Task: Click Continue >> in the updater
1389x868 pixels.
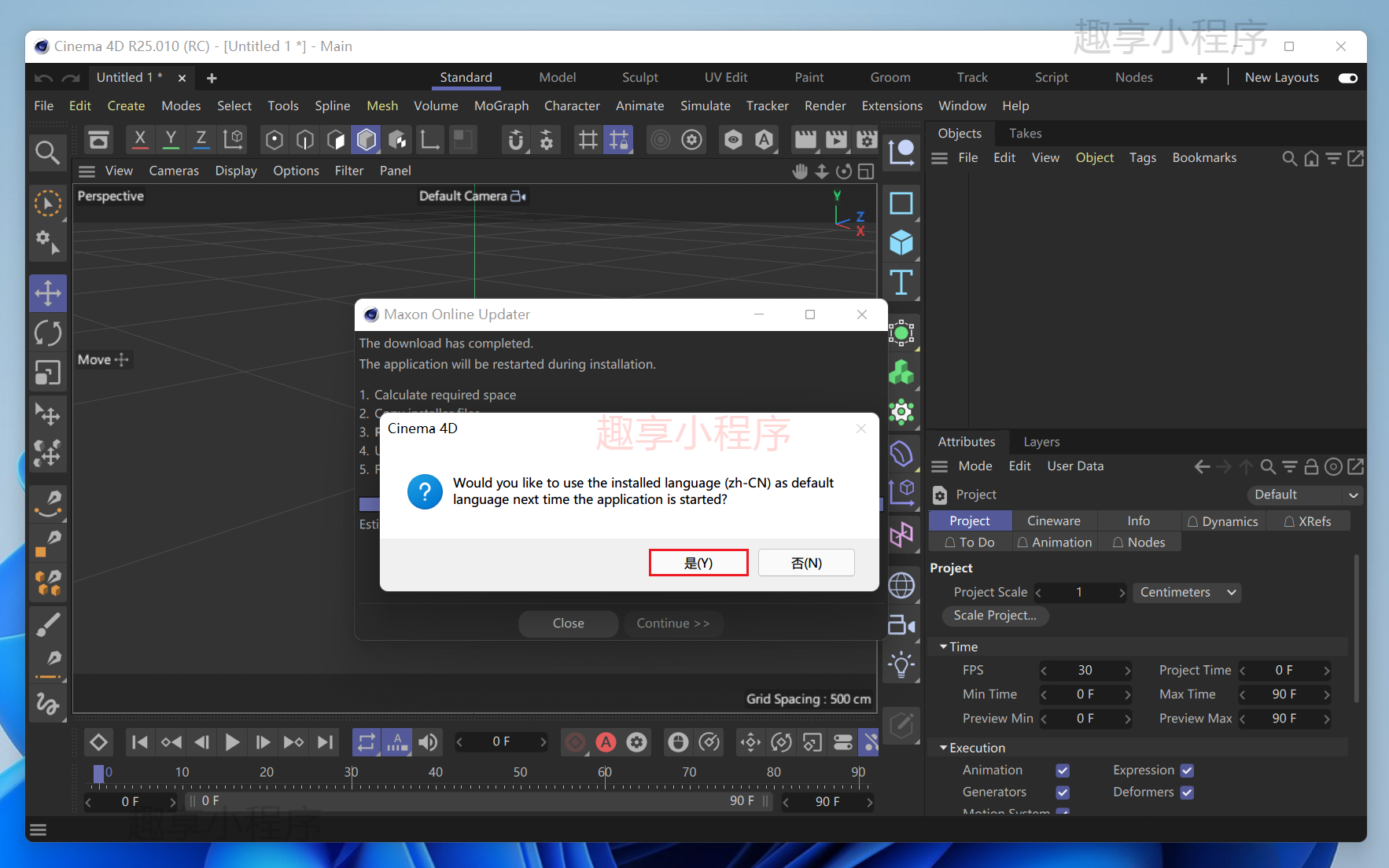Action: (x=673, y=623)
